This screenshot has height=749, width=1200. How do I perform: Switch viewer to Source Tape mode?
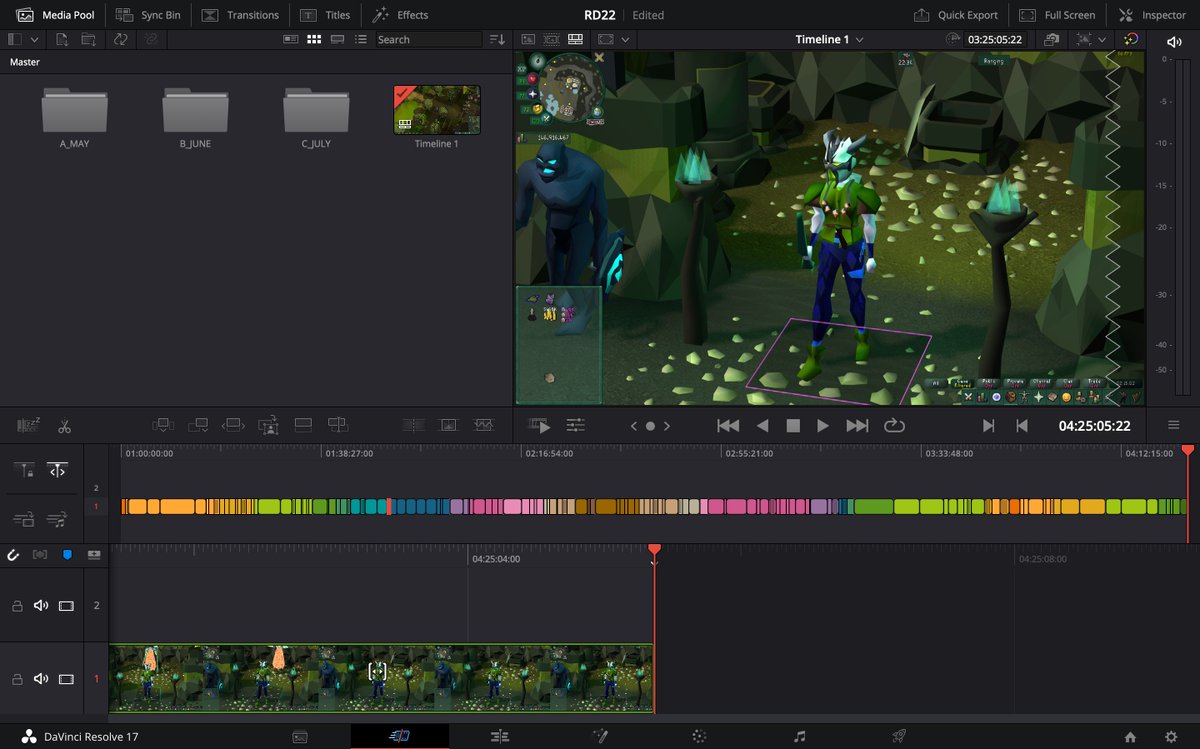551,39
